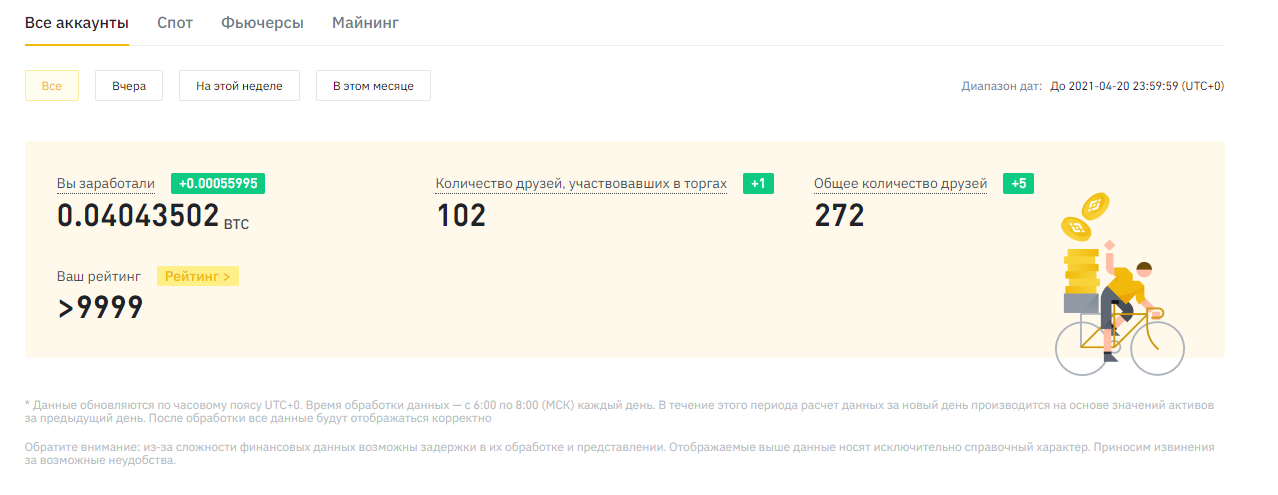Go to the Все аккаунты tab
Screen dimensions: 1278x495
[77, 22]
